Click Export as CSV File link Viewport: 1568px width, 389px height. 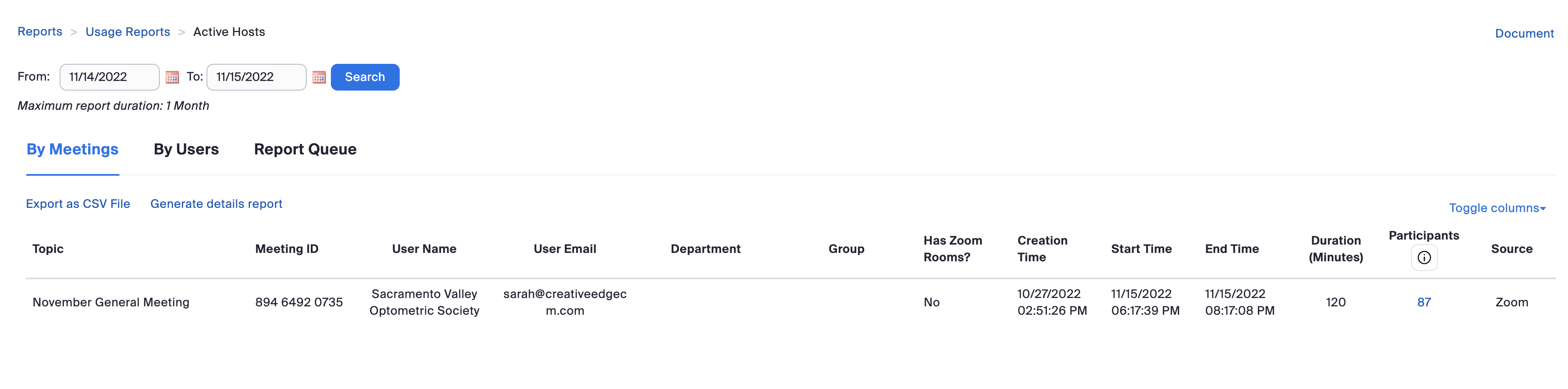coord(78,204)
